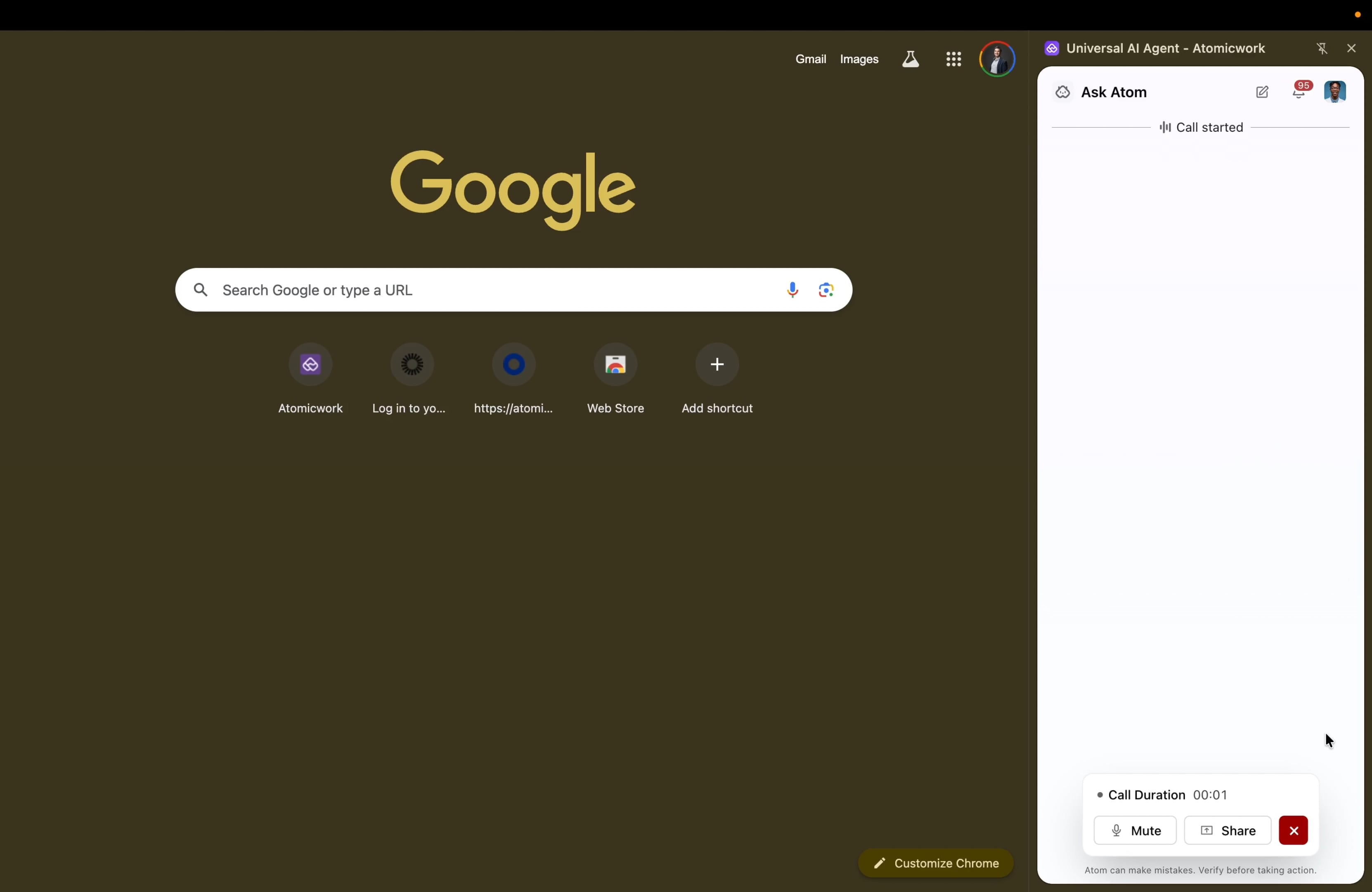Image resolution: width=1372 pixels, height=892 pixels.
Task: Open the Google apps grid
Action: click(x=953, y=59)
